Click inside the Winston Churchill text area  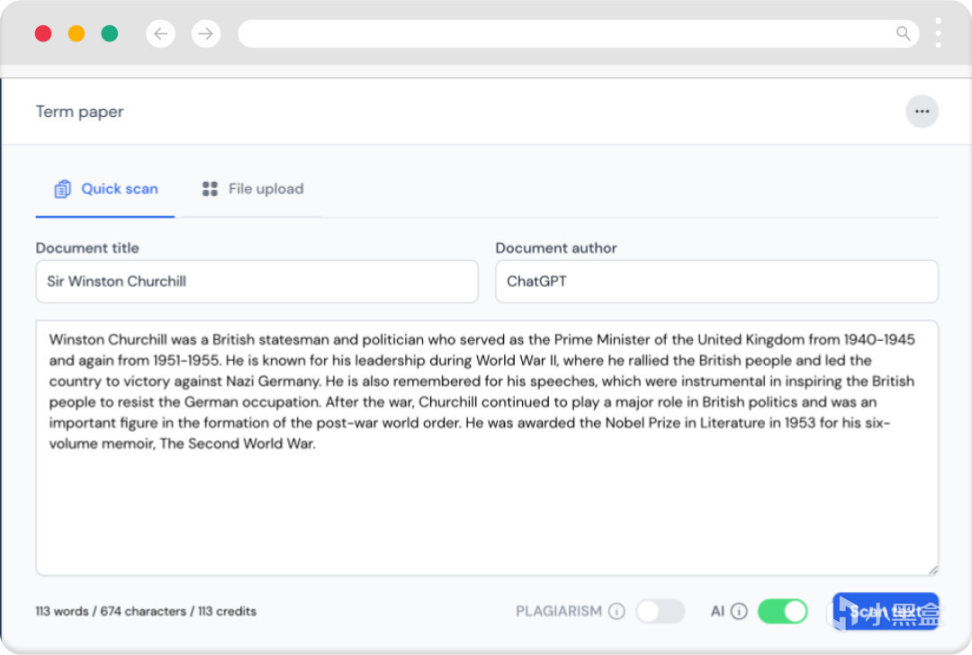[486, 500]
